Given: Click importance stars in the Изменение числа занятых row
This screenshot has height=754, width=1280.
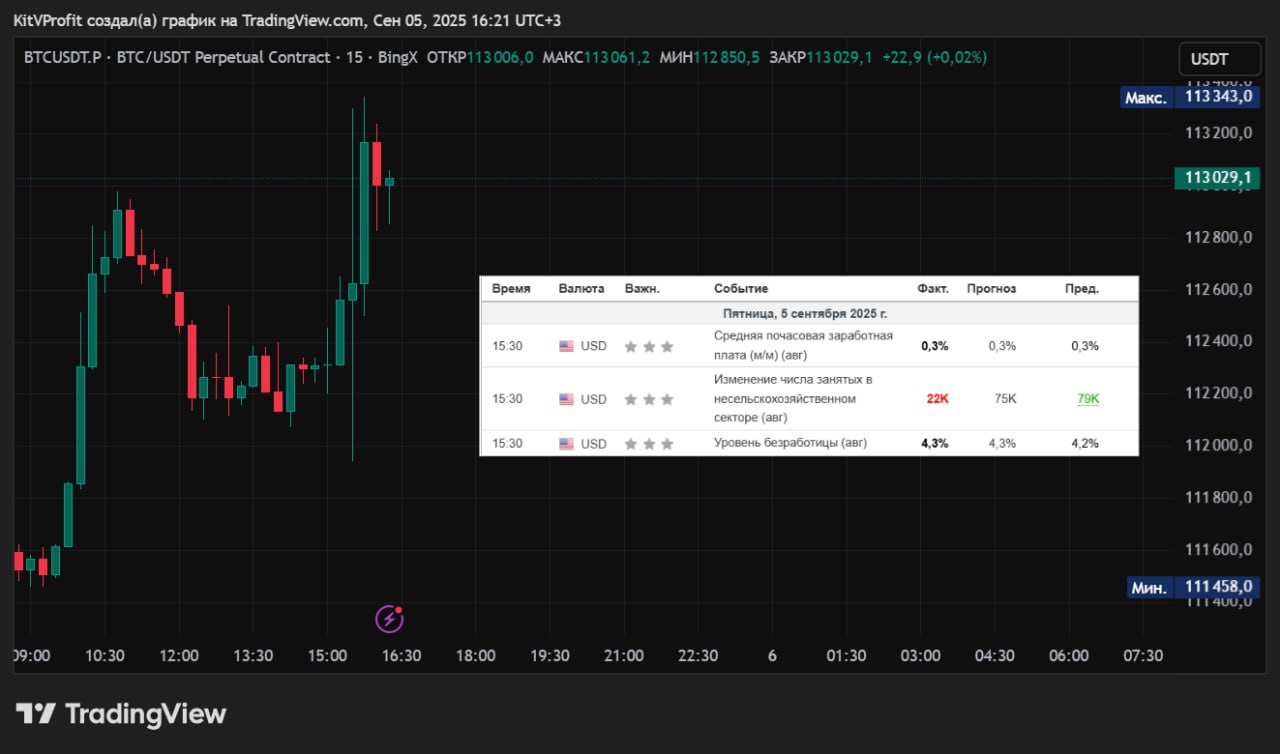Looking at the screenshot, I should pos(649,399).
